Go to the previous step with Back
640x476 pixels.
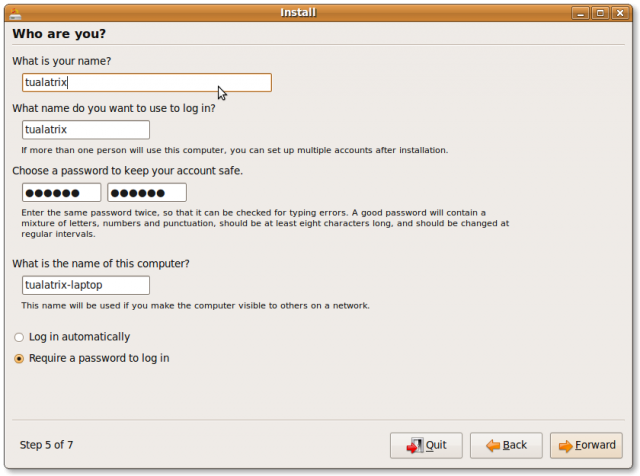point(505,445)
